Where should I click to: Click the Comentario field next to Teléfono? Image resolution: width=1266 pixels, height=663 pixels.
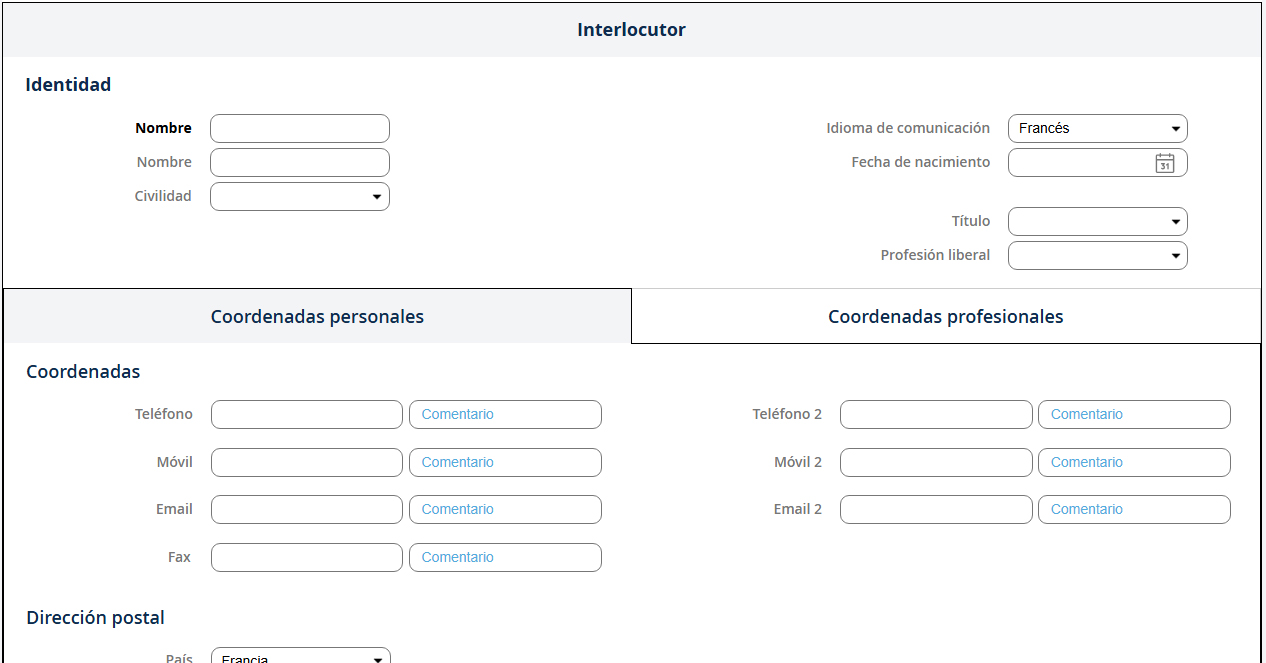coord(505,415)
